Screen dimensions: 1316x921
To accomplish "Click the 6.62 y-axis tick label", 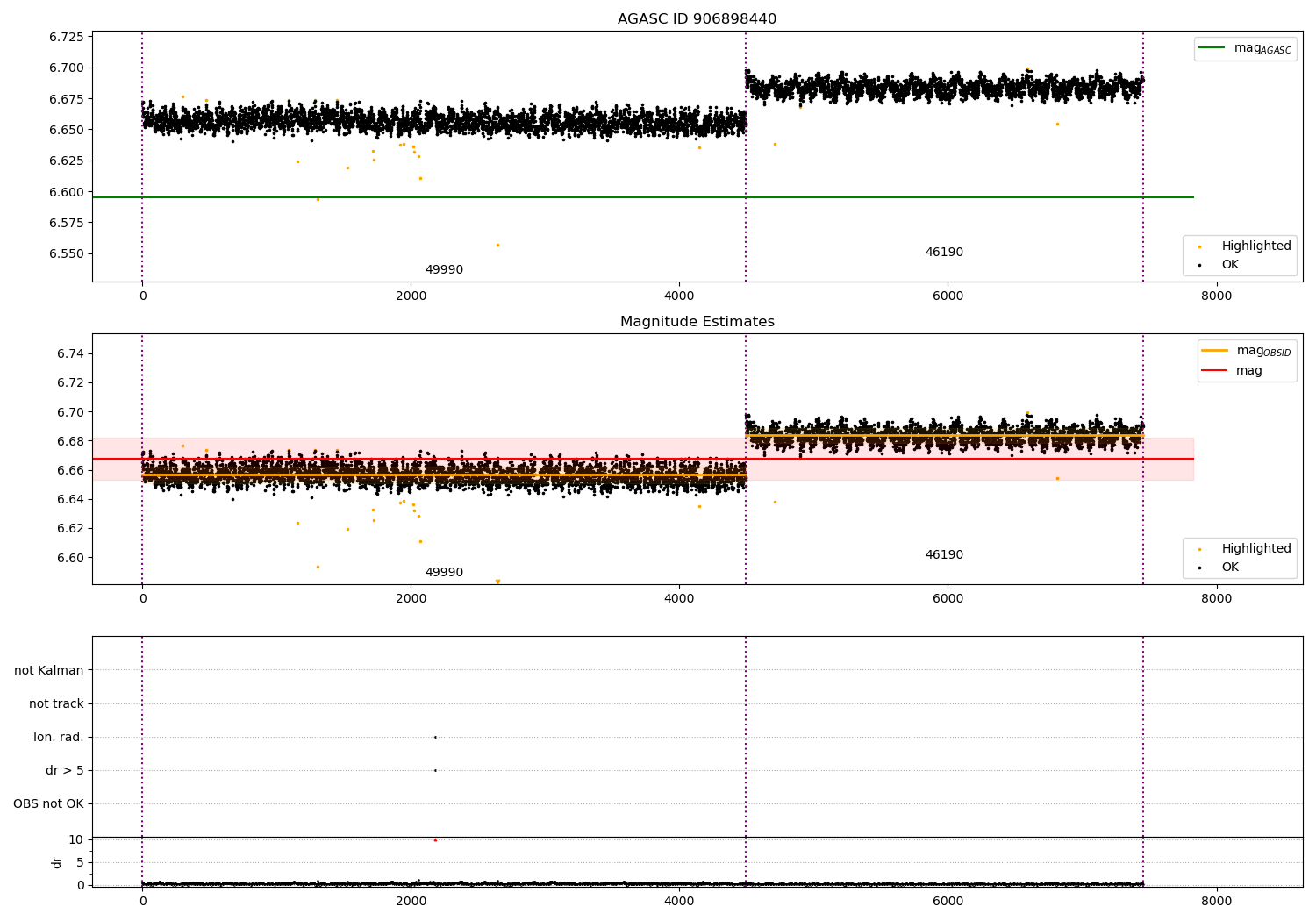I will 70,528.
